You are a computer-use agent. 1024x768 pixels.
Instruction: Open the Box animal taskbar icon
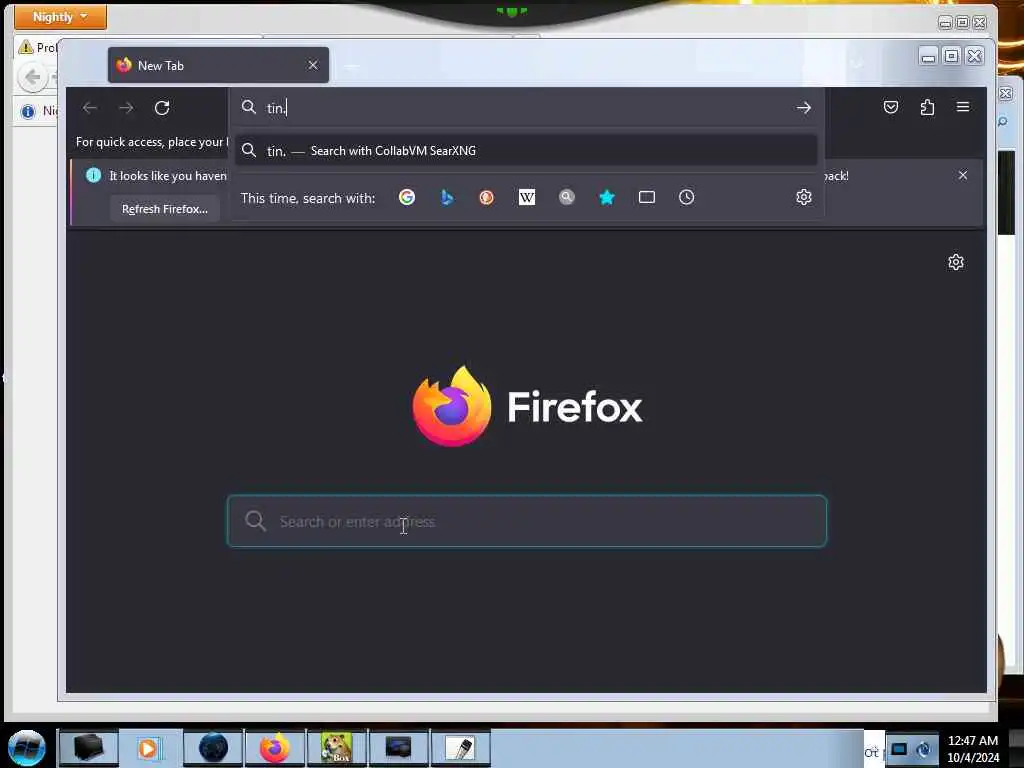click(x=337, y=748)
